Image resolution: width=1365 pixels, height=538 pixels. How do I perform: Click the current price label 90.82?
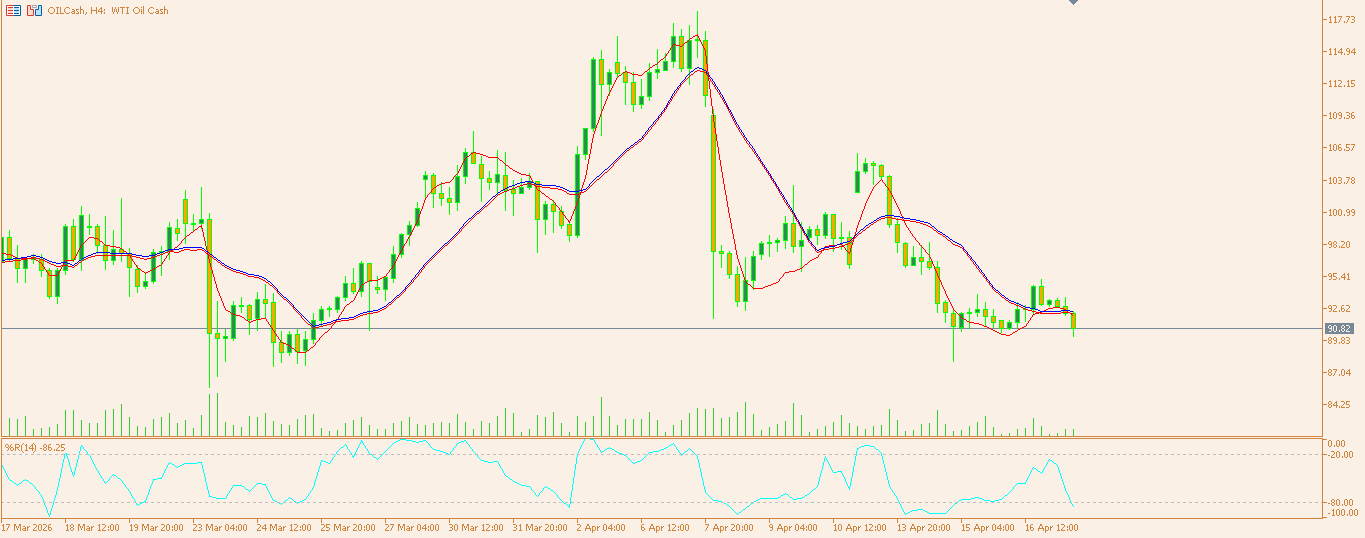point(1339,328)
